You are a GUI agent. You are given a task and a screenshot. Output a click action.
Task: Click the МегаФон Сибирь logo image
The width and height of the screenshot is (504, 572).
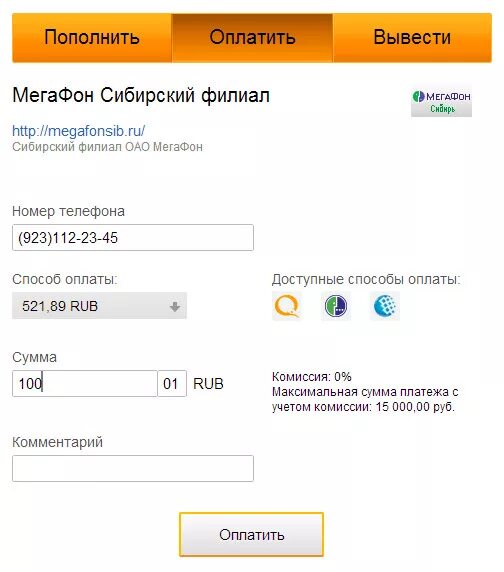[441, 102]
